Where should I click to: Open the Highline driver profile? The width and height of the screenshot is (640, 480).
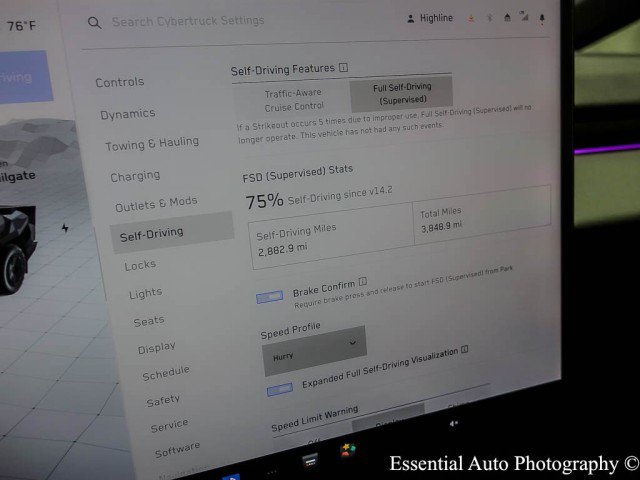tap(430, 18)
